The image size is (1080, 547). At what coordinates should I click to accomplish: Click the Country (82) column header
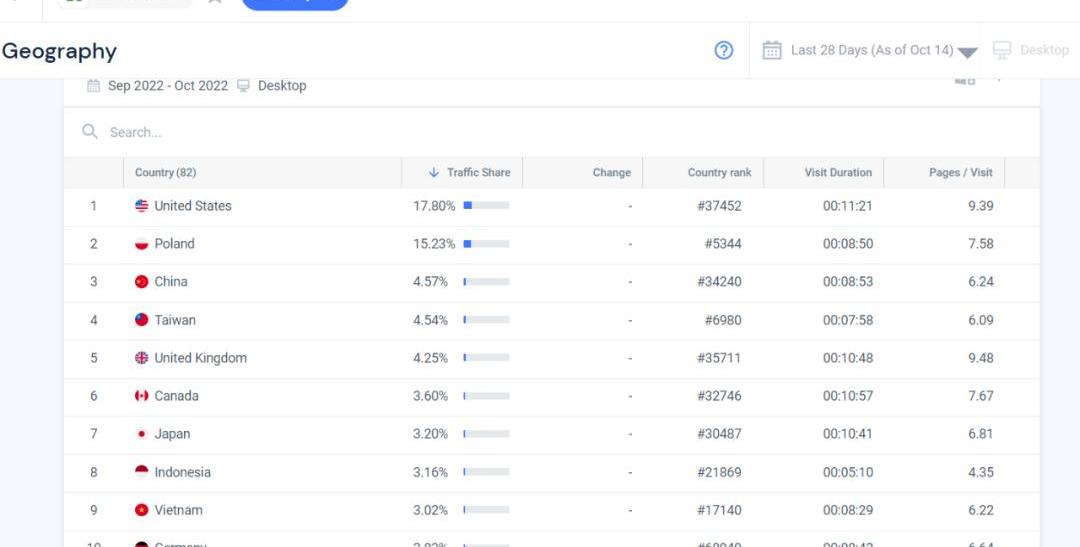(x=165, y=172)
